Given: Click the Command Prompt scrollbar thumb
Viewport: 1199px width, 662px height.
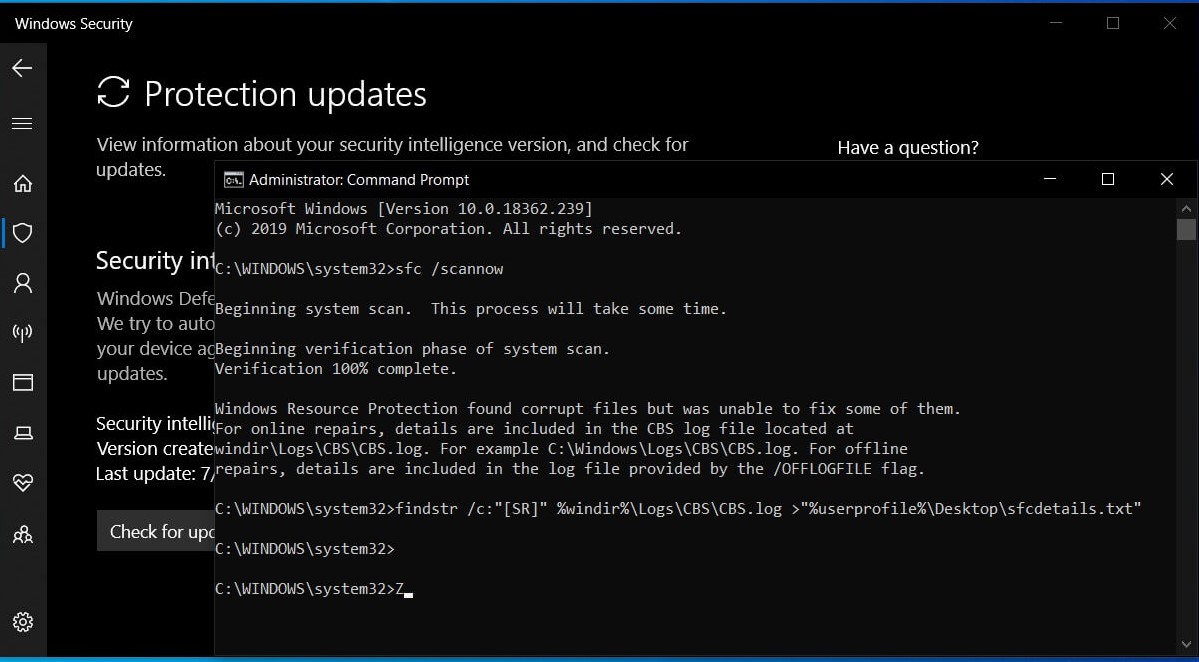Looking at the screenshot, I should tap(1186, 229).
